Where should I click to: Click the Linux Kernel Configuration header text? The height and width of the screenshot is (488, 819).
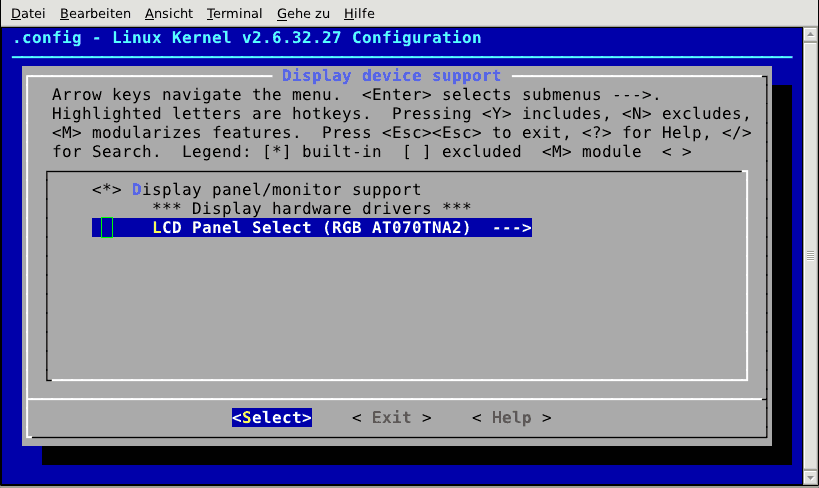point(247,38)
